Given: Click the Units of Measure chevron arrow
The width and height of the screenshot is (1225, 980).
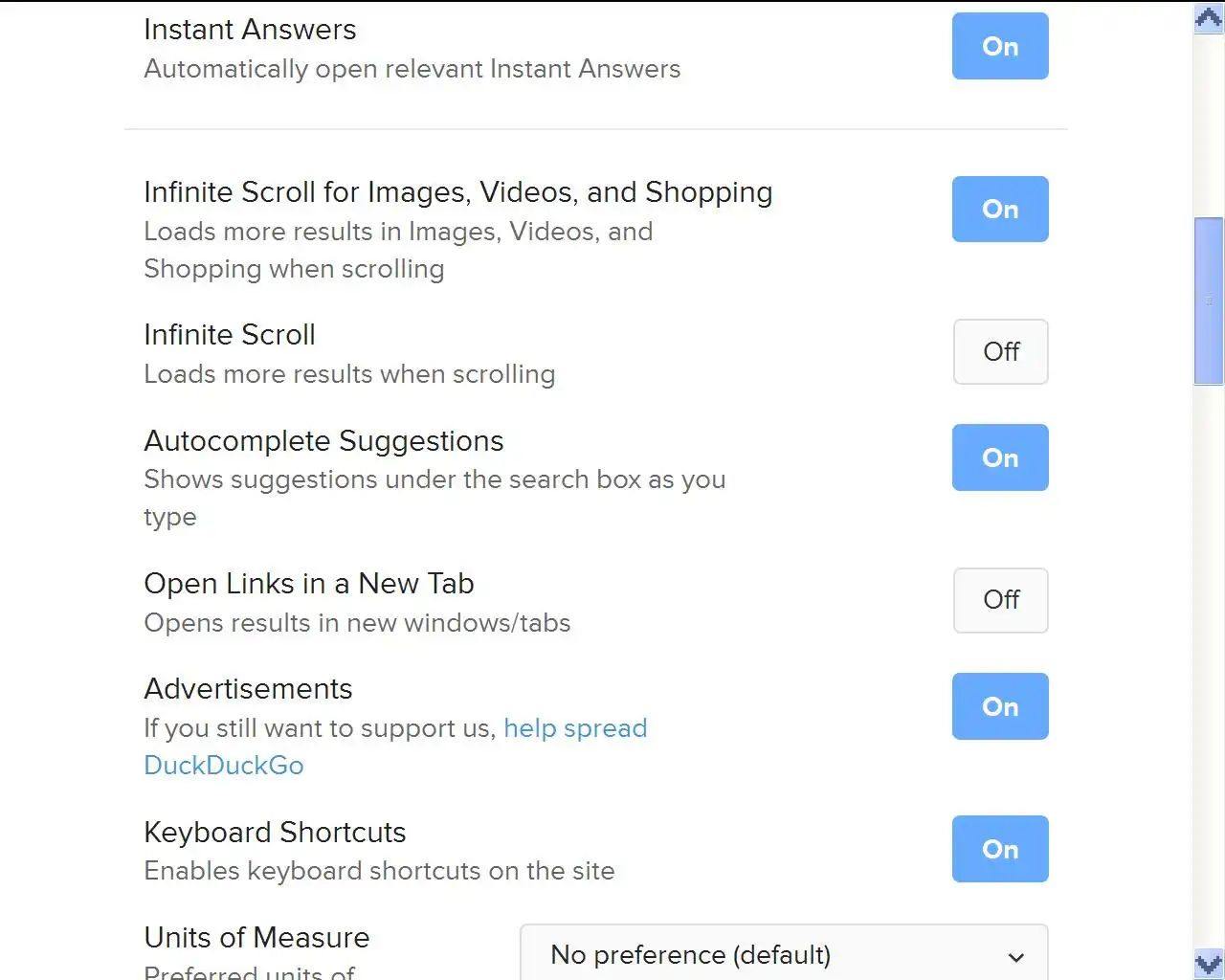Looking at the screenshot, I should coord(1016,956).
